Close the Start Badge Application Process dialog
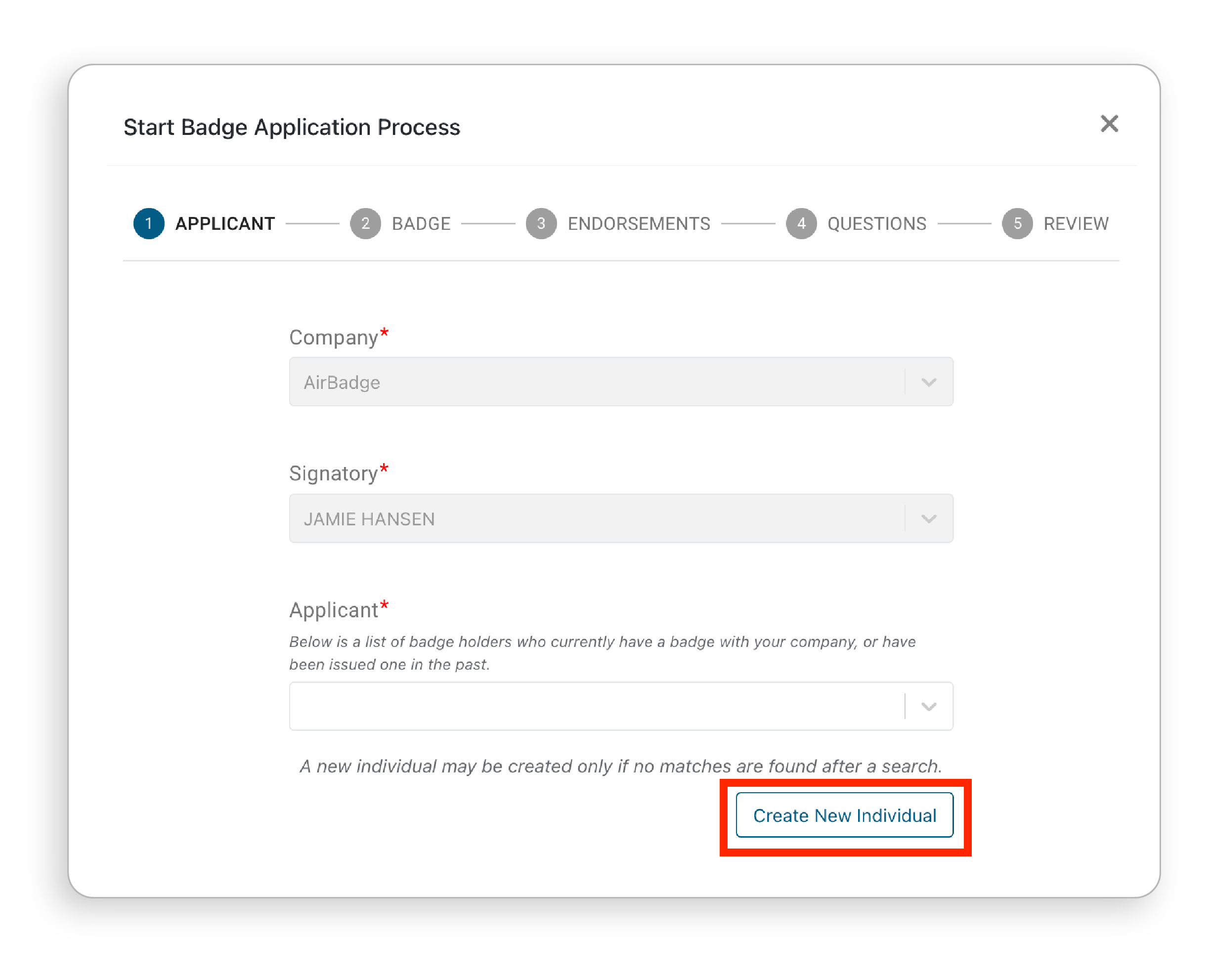Screen dimensions: 1210x980 pos(1108,124)
